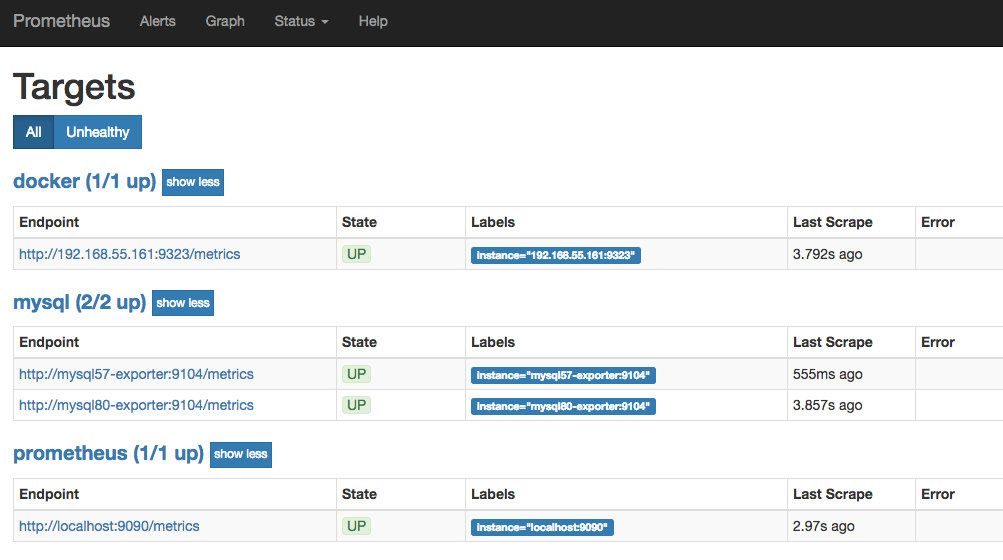Open the Prometheus home brand link

(61, 21)
